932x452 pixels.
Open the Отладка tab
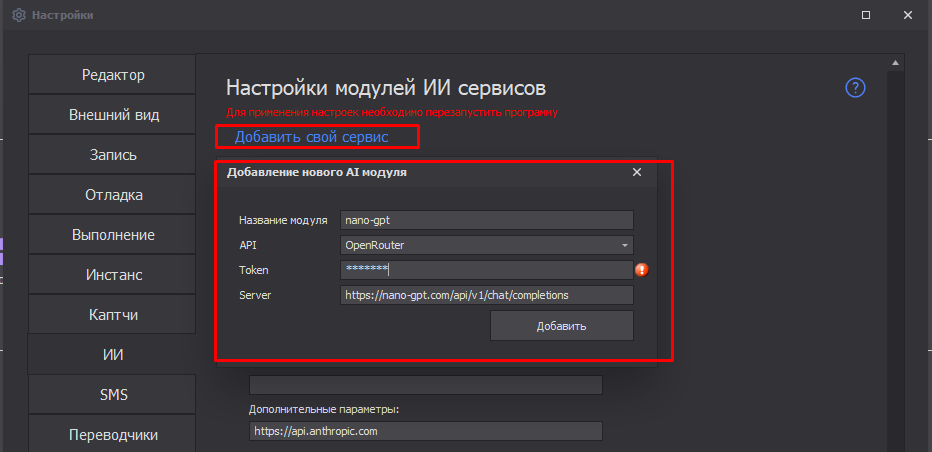112,194
